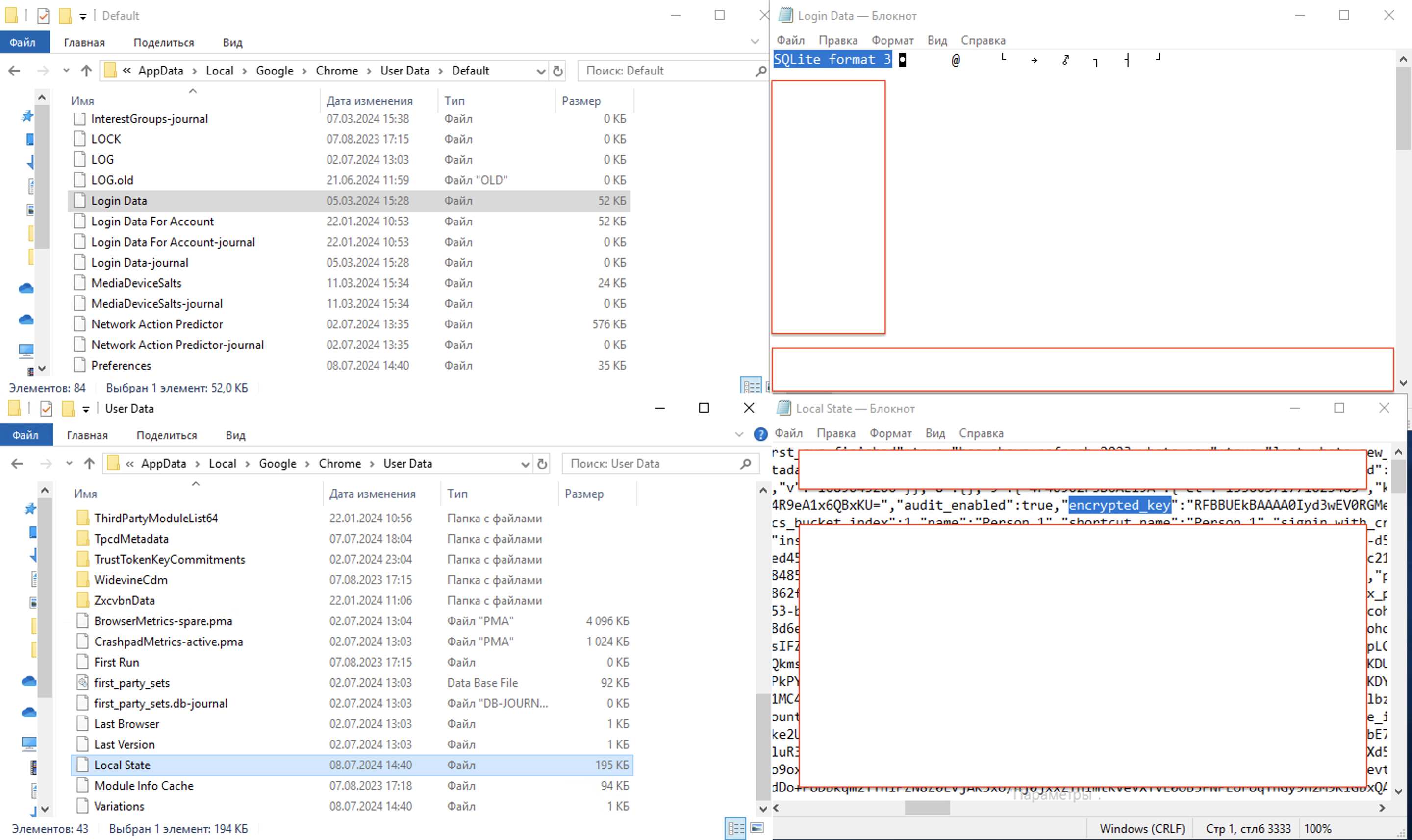Select ZxcvbnData folder icon

tap(83, 600)
